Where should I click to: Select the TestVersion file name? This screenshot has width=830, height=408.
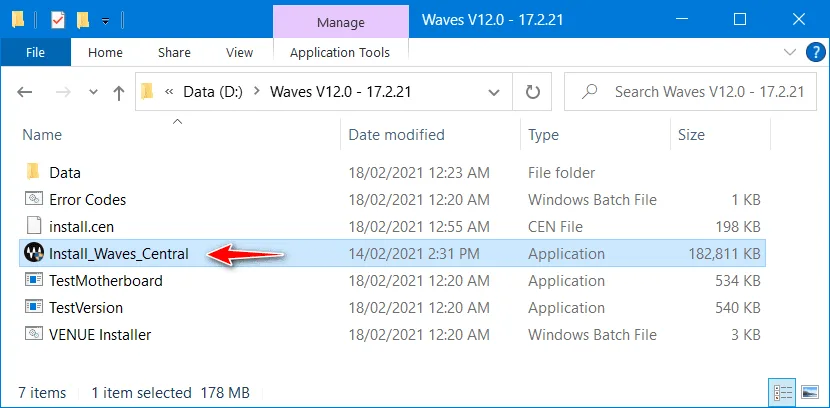click(x=86, y=307)
